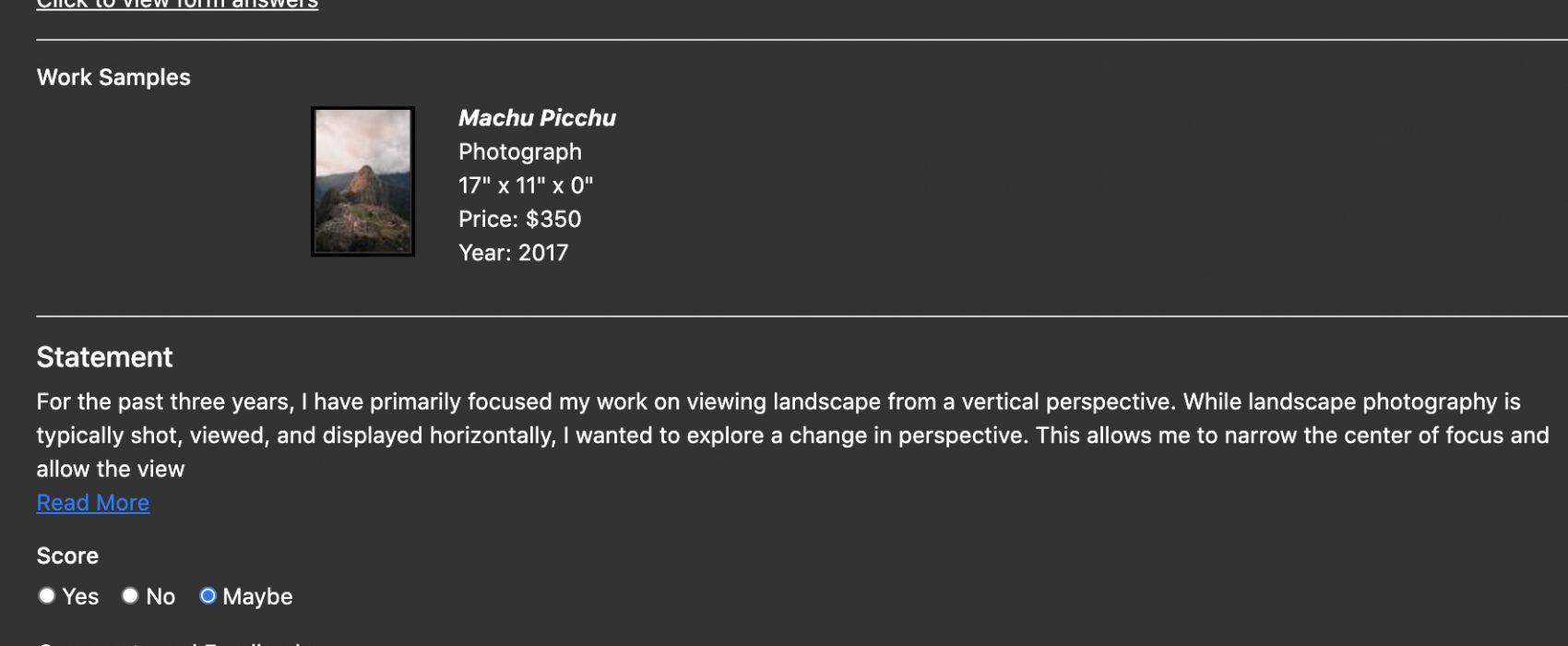Click the Year: 2017 text
1568x646 pixels.
(x=513, y=253)
